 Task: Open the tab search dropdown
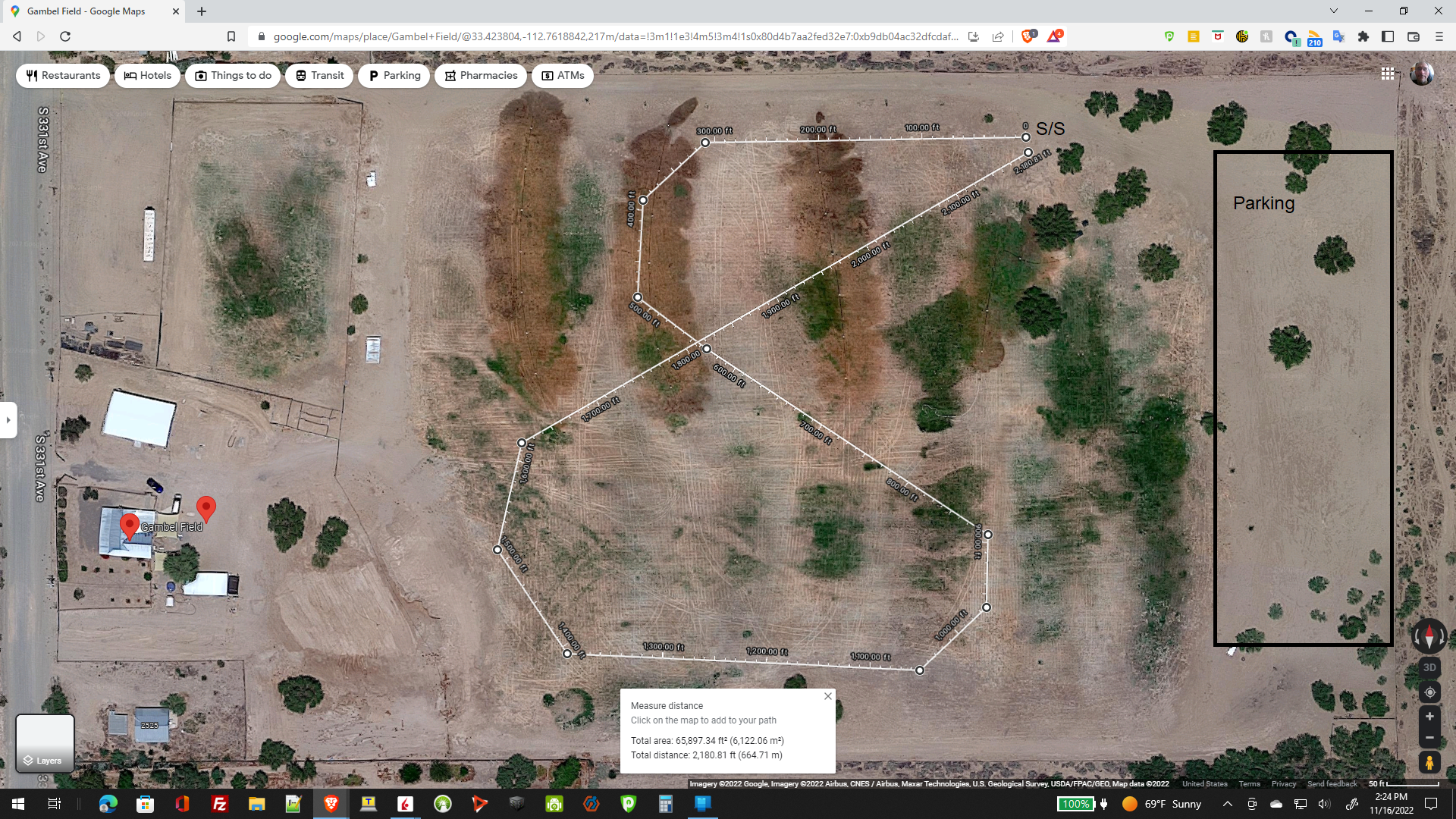point(1333,11)
